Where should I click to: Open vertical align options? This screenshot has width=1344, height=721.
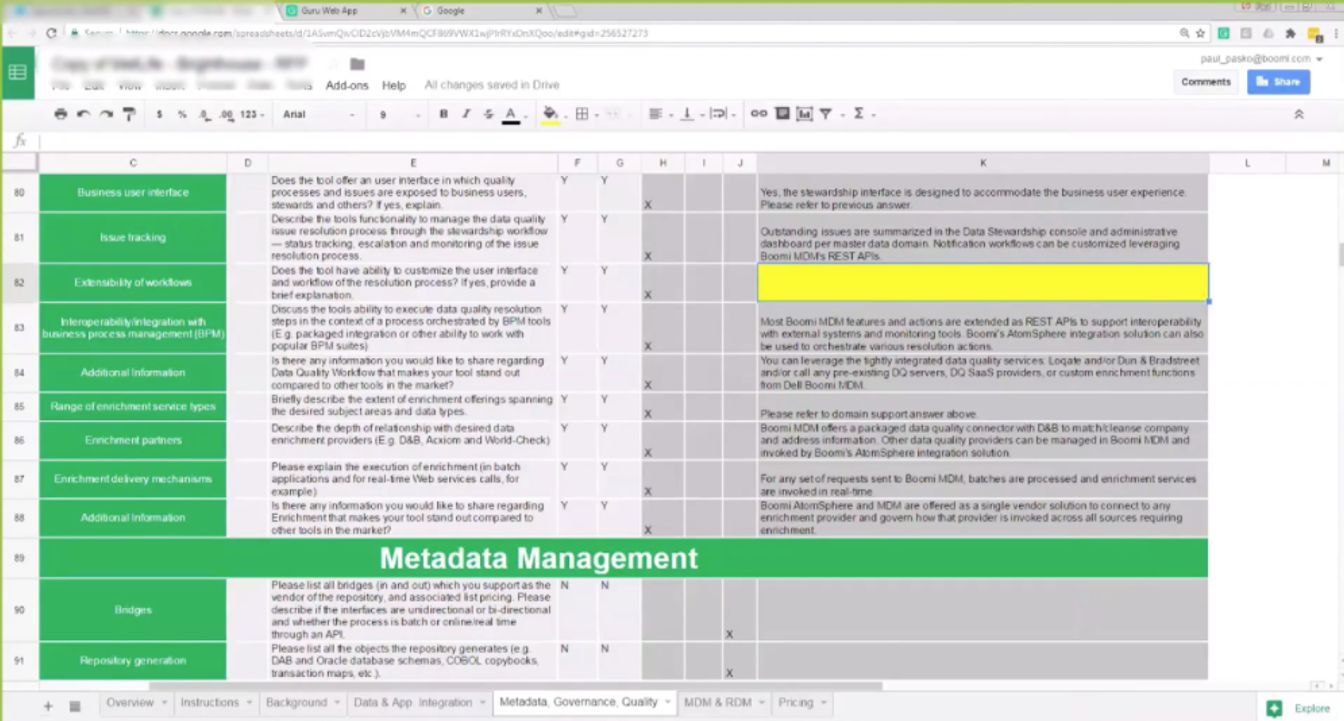click(689, 114)
